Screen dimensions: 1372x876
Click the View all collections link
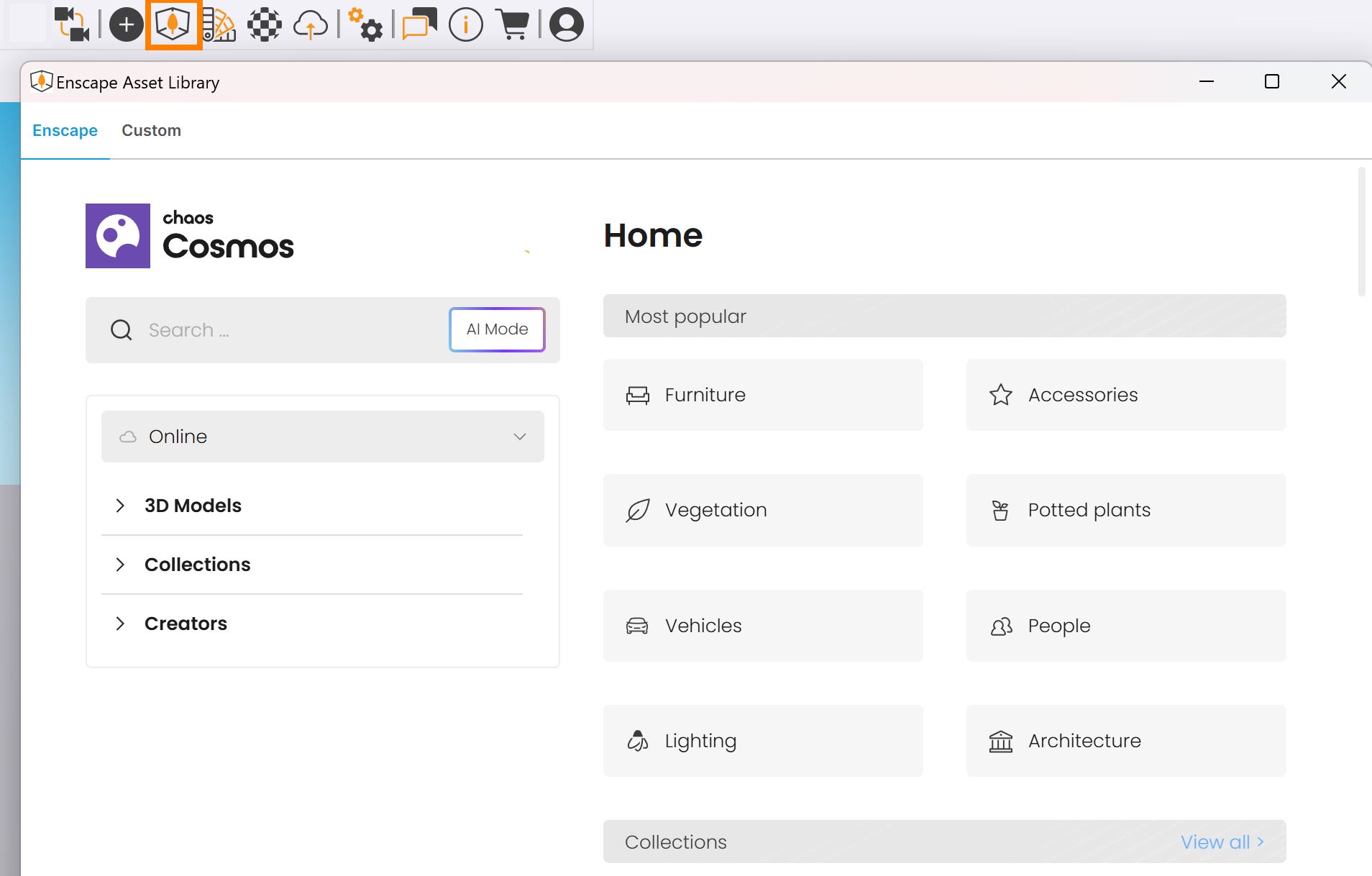(x=1222, y=842)
